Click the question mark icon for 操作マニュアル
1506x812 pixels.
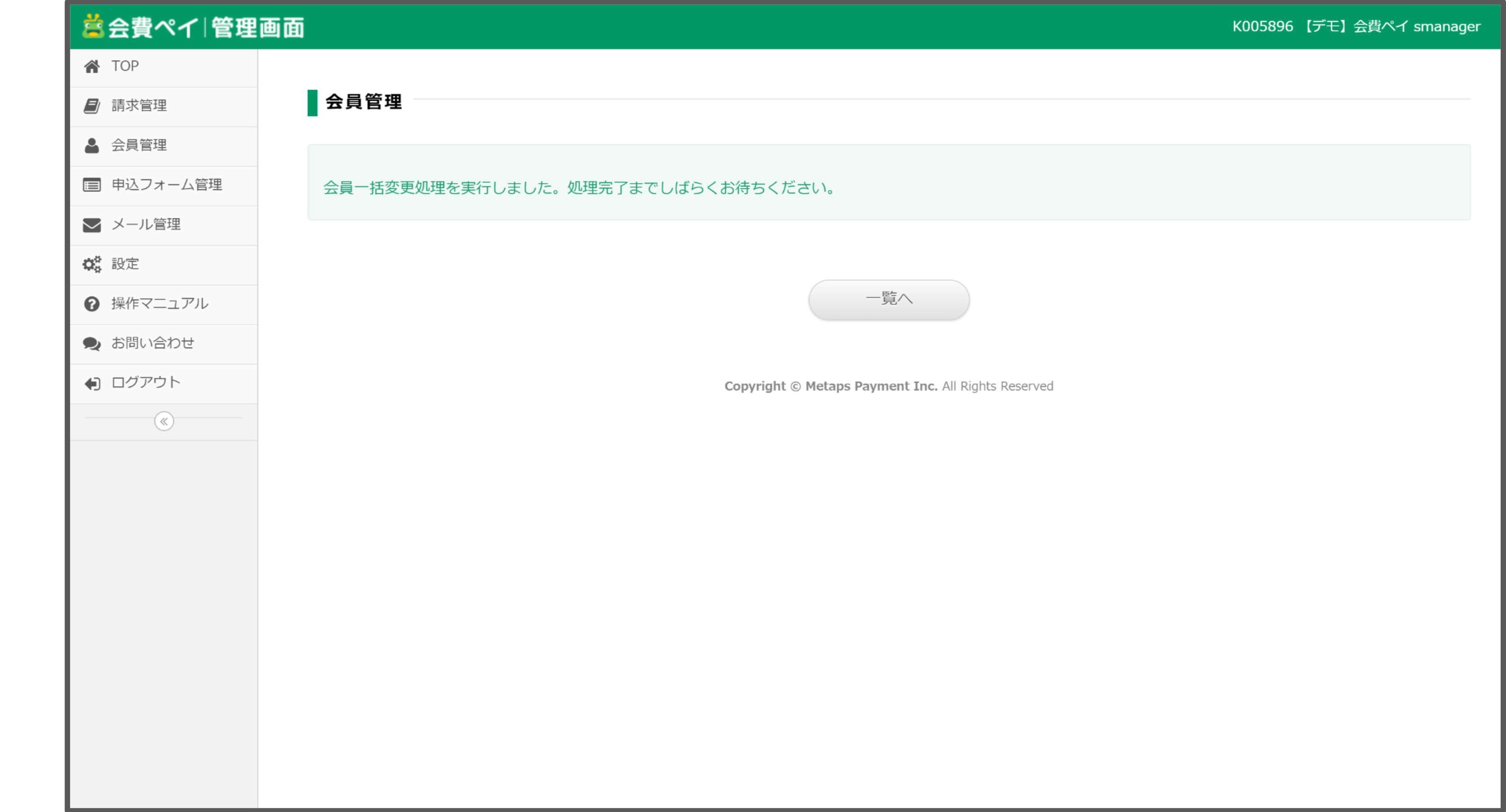point(92,304)
